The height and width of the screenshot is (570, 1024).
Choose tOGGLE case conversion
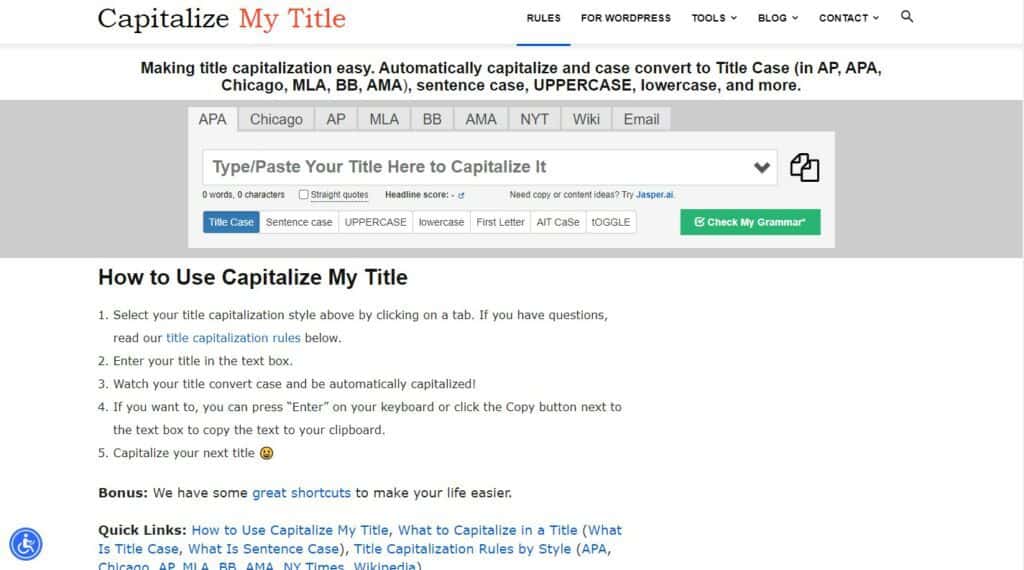611,222
